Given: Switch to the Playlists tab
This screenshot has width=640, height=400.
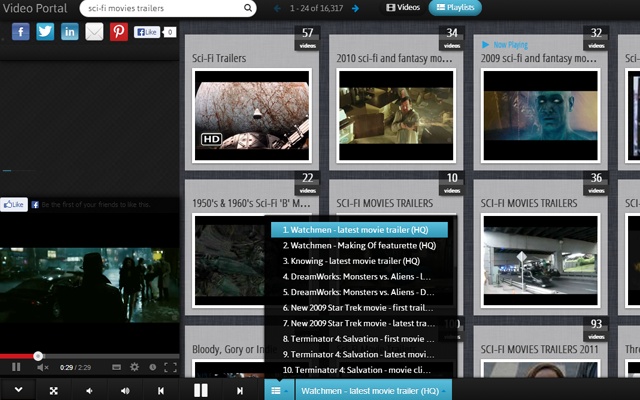Looking at the screenshot, I should 455,7.
